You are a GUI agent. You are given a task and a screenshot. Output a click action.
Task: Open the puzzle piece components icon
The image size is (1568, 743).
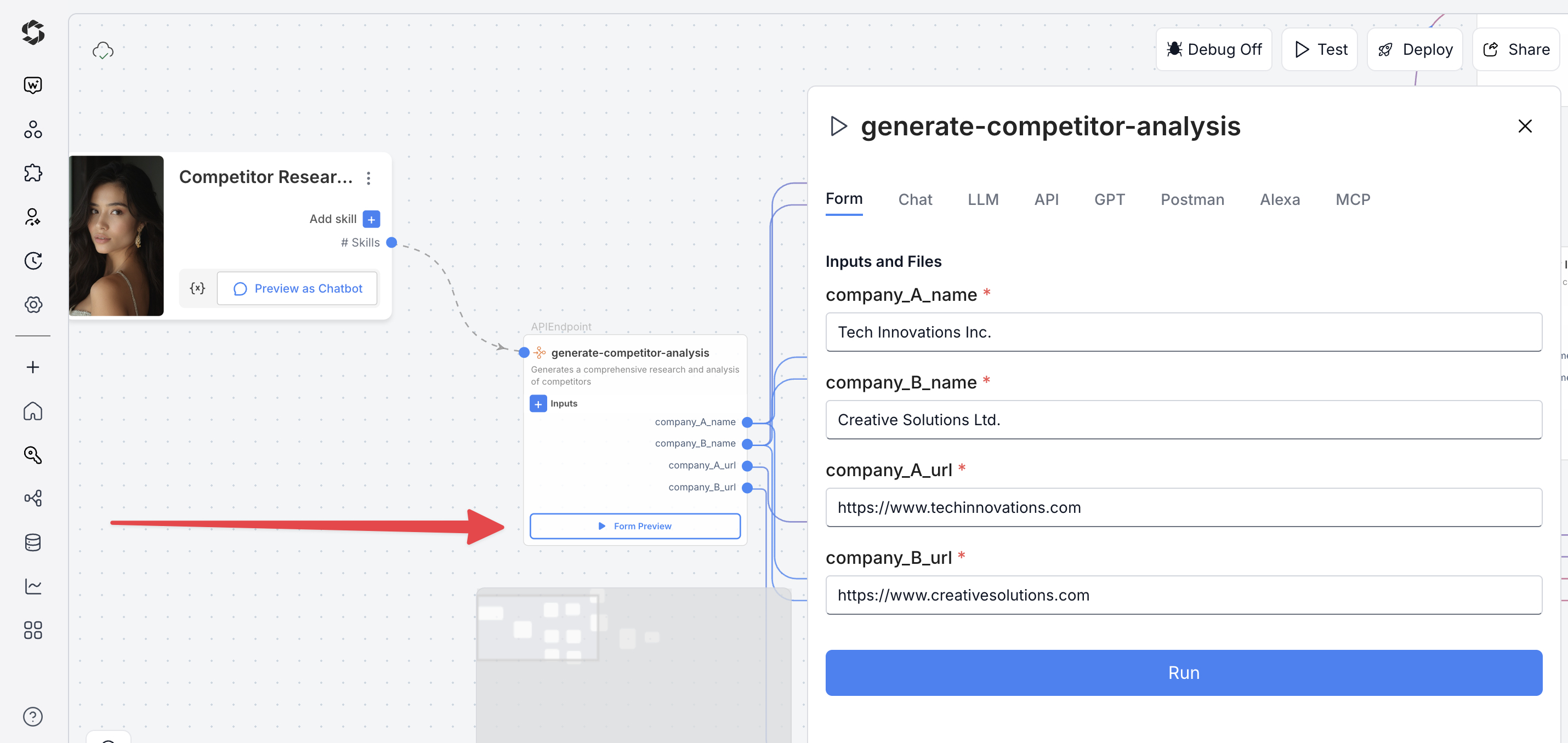(33, 173)
